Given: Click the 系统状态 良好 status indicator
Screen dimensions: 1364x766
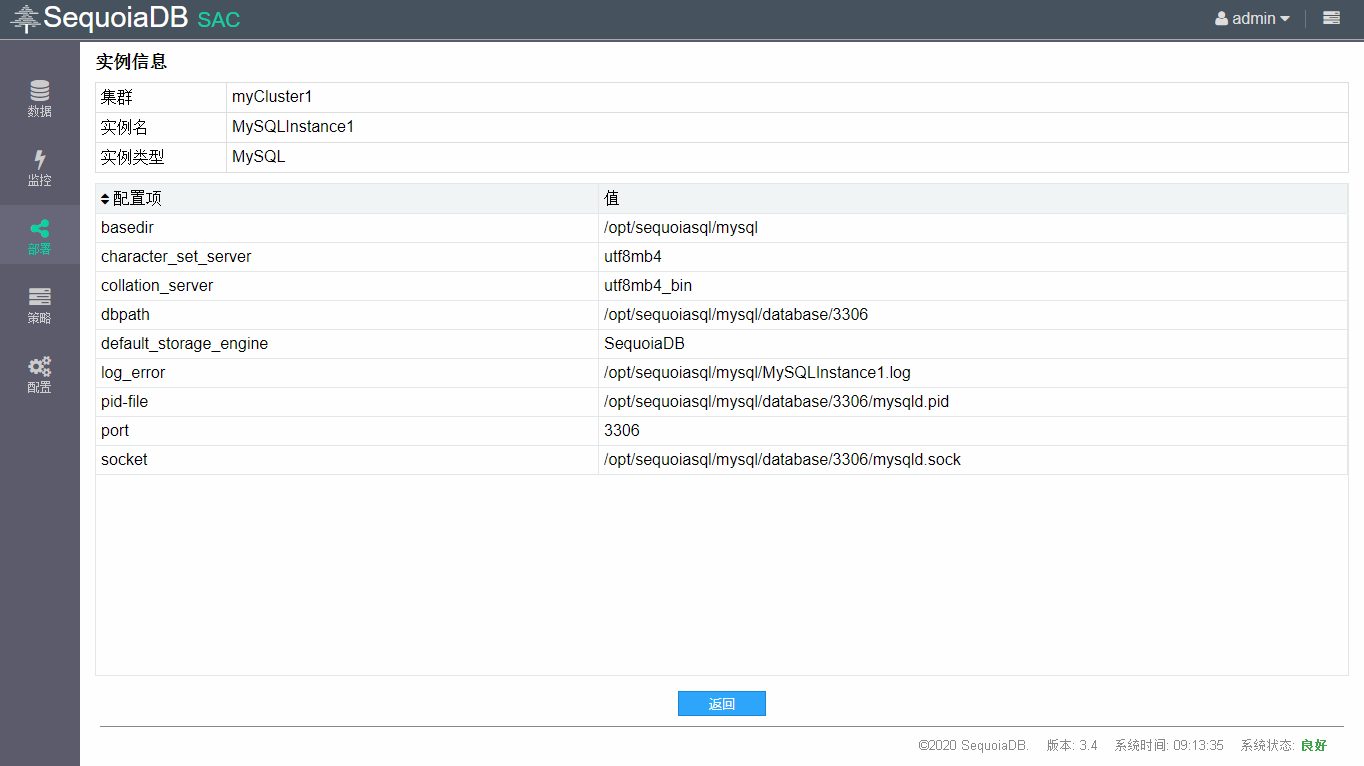Looking at the screenshot, I should click(1312, 746).
